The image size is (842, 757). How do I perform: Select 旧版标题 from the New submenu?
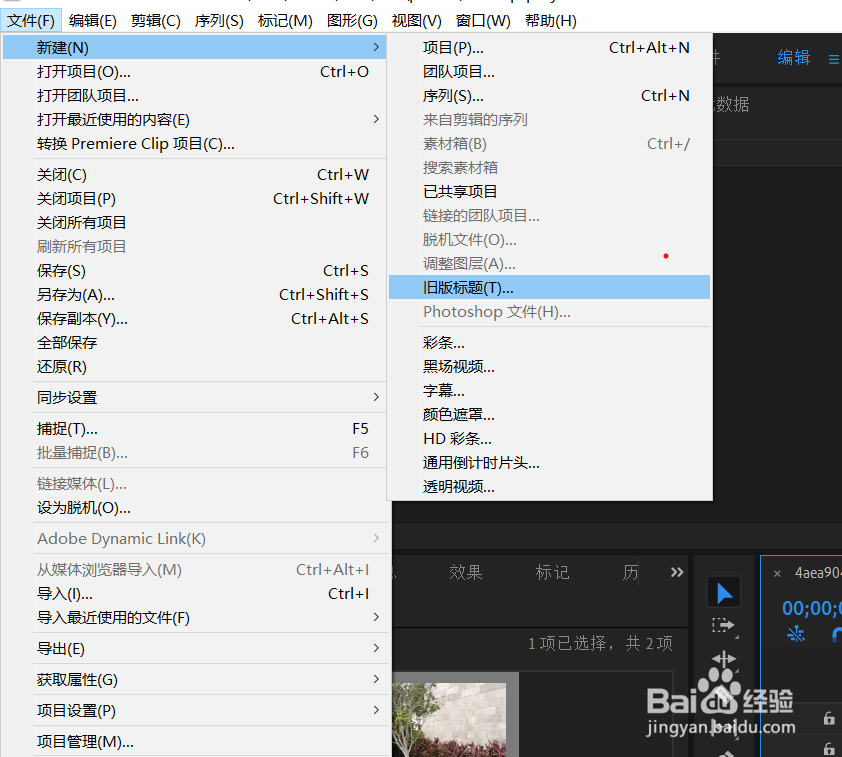(x=467, y=287)
